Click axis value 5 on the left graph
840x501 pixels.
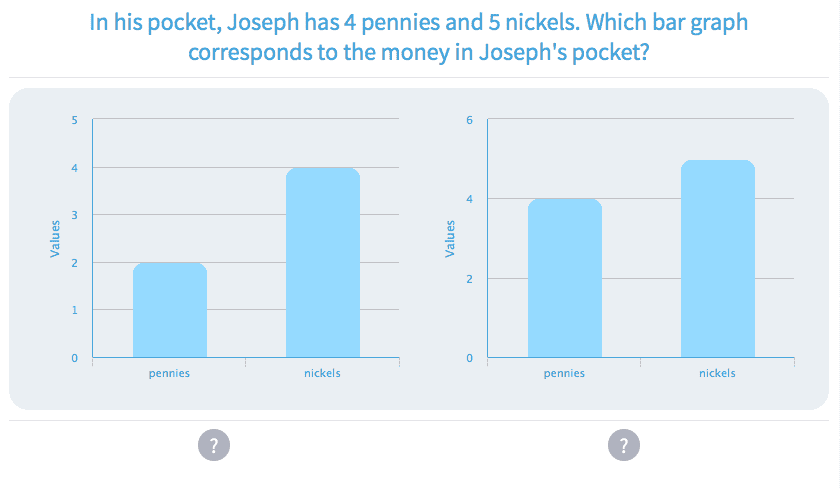click(74, 120)
